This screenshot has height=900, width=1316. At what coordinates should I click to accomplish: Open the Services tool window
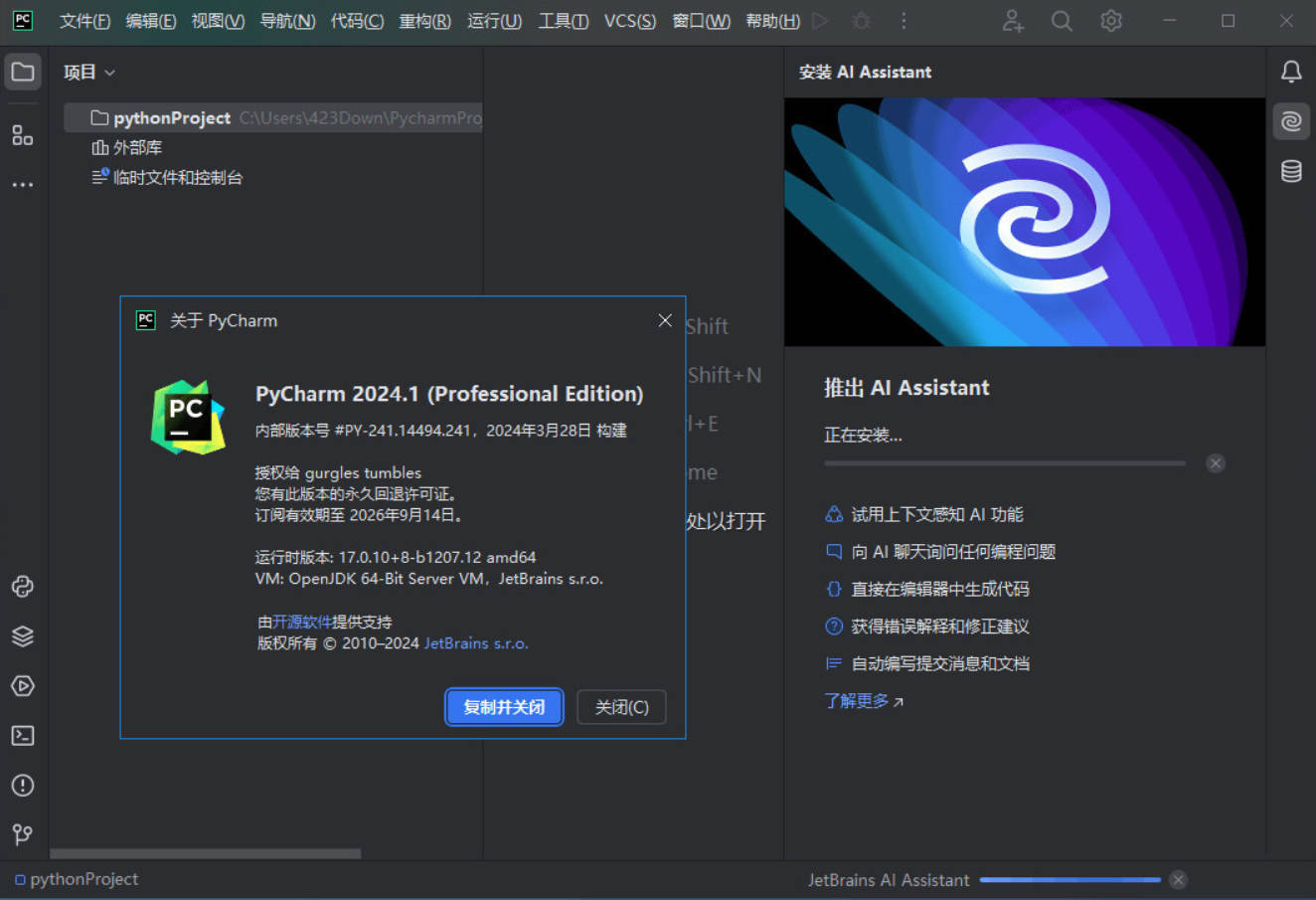[x=23, y=686]
